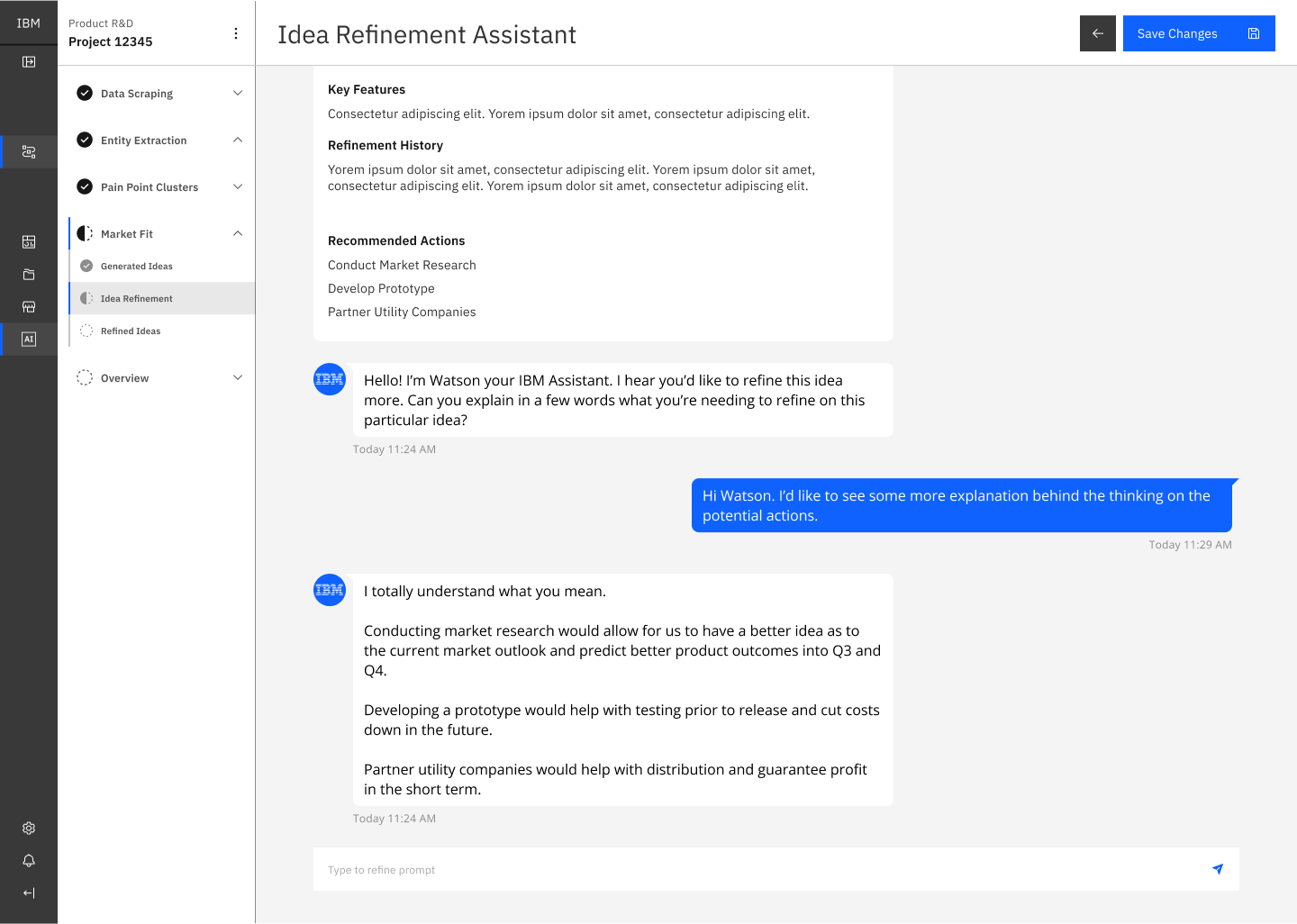This screenshot has width=1297, height=924.
Task: Click the refine prompt input field
Action: pos(630,869)
